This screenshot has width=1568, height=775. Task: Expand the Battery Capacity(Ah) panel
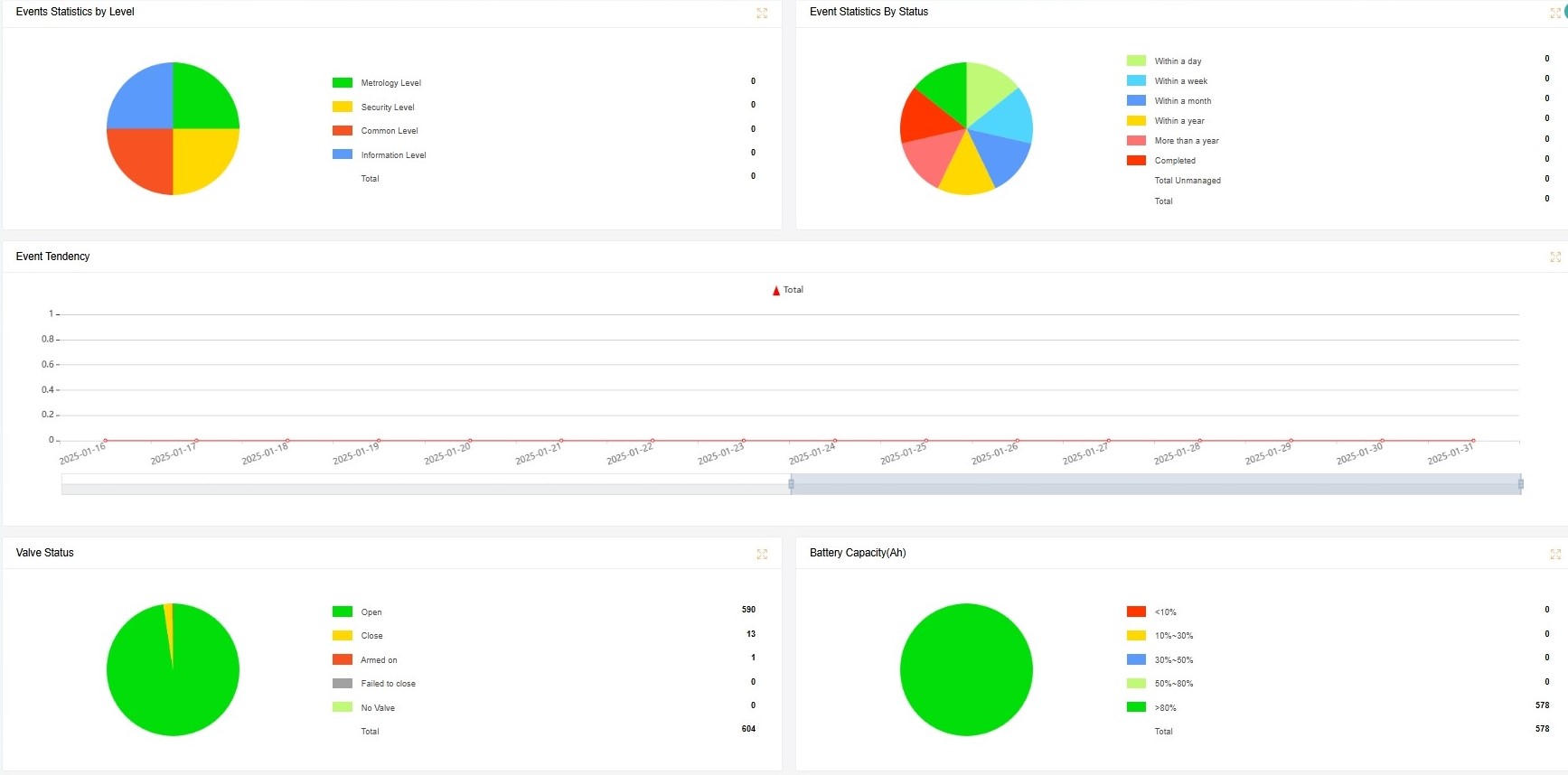coord(1554,554)
